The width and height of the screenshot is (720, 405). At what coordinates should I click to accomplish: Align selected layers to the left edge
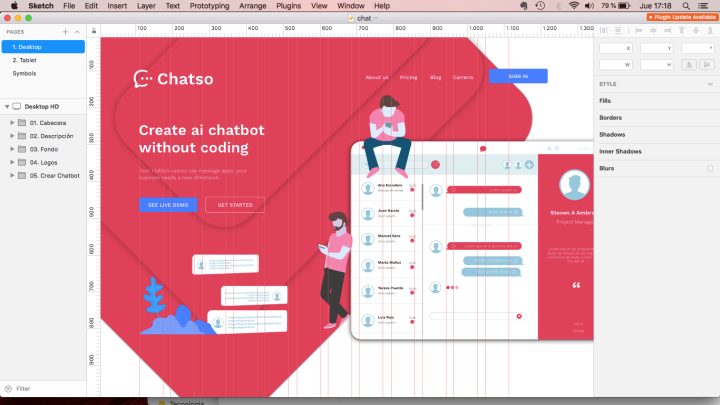click(x=639, y=30)
